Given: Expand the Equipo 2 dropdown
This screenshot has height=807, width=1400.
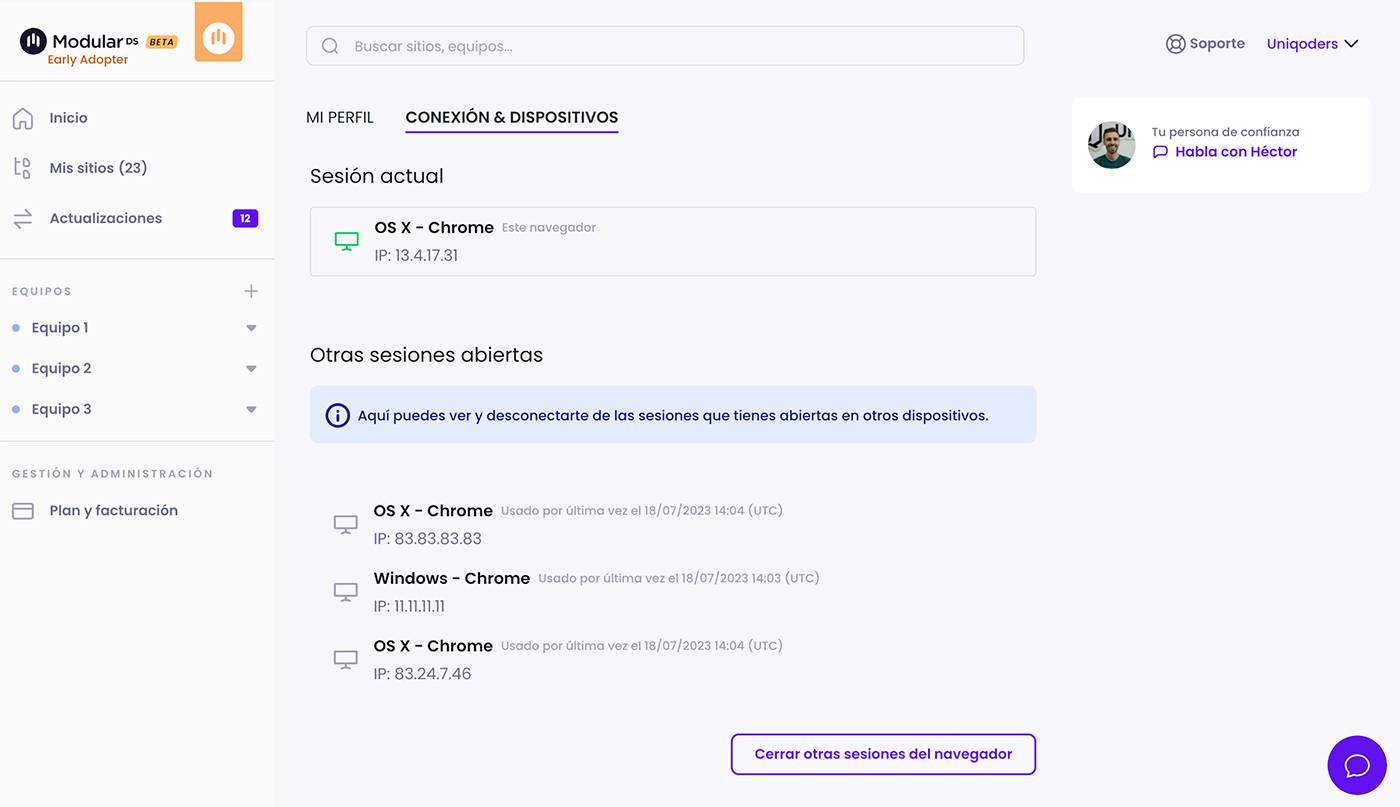Looking at the screenshot, I should [x=251, y=368].
